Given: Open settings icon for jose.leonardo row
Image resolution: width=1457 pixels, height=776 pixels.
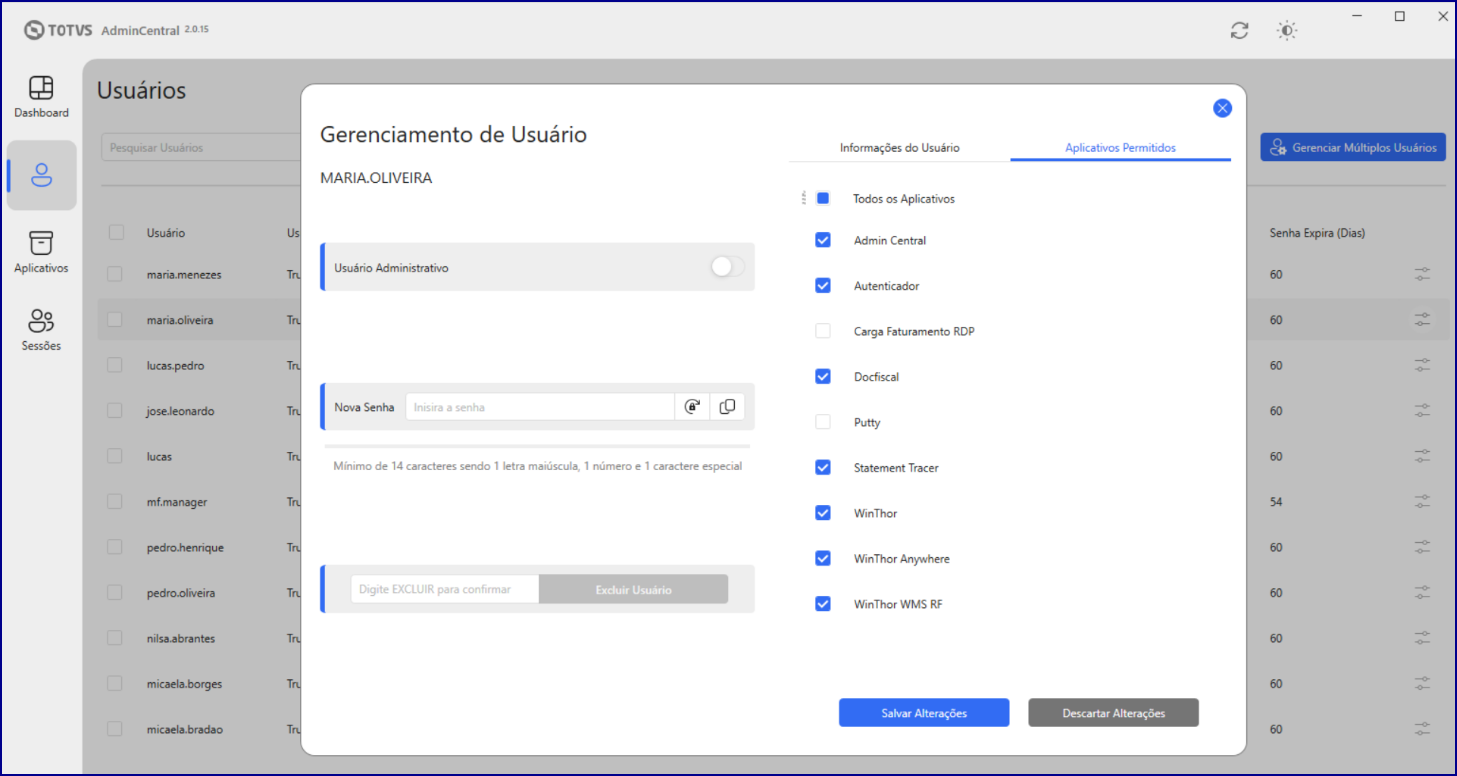Looking at the screenshot, I should (1422, 411).
